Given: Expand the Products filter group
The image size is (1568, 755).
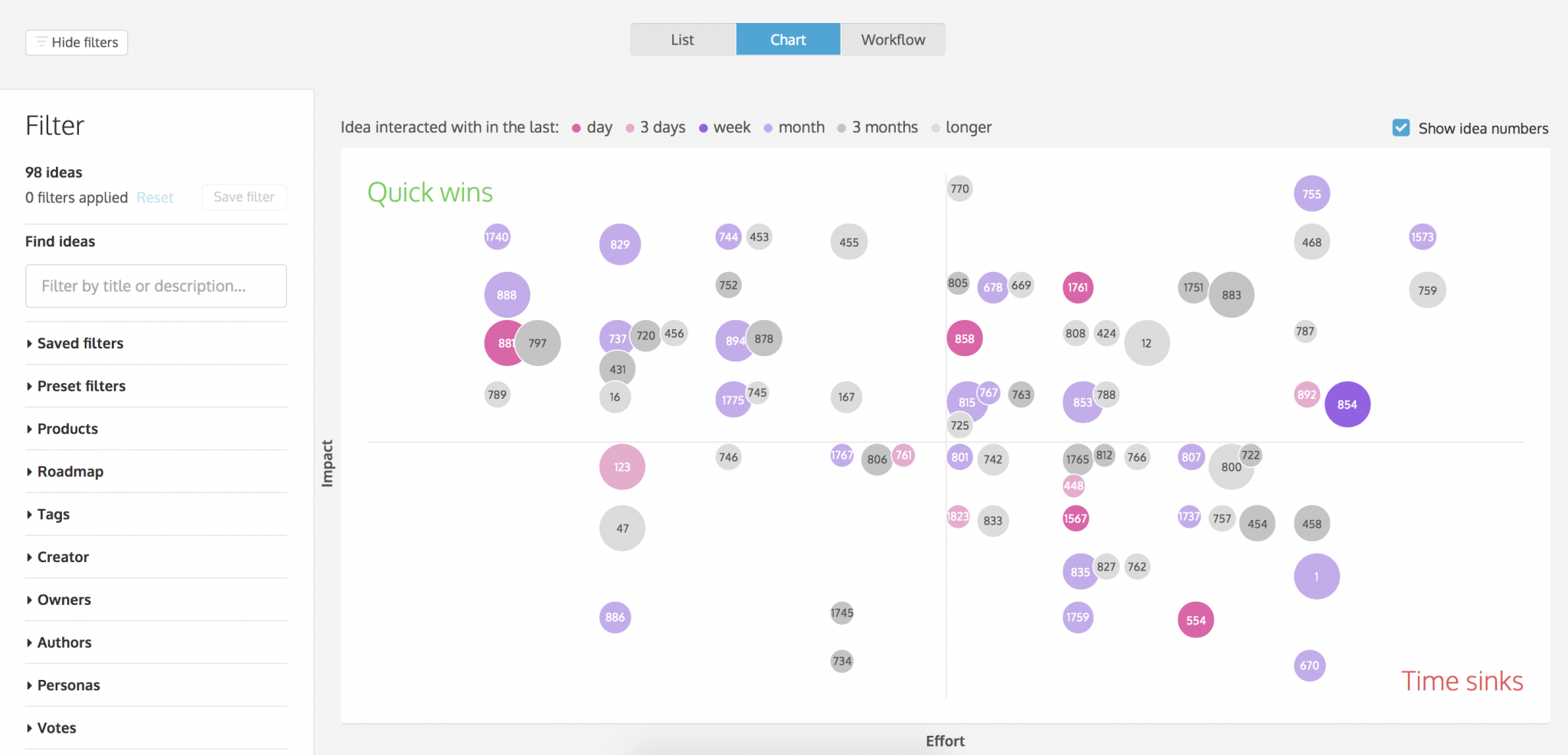Looking at the screenshot, I should click(67, 429).
